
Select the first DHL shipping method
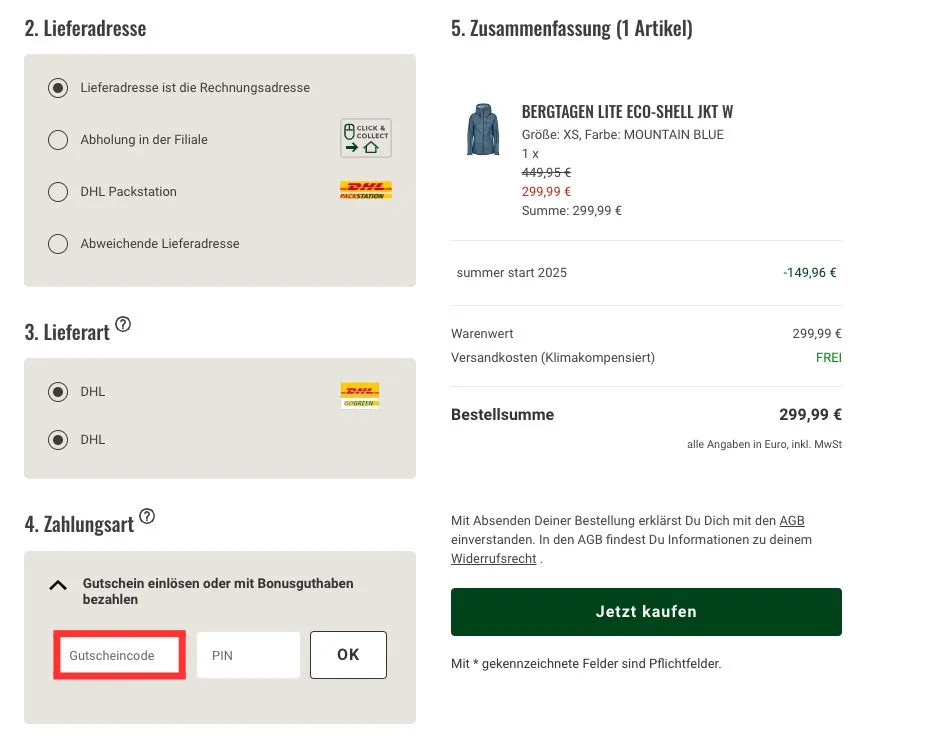[x=58, y=391]
